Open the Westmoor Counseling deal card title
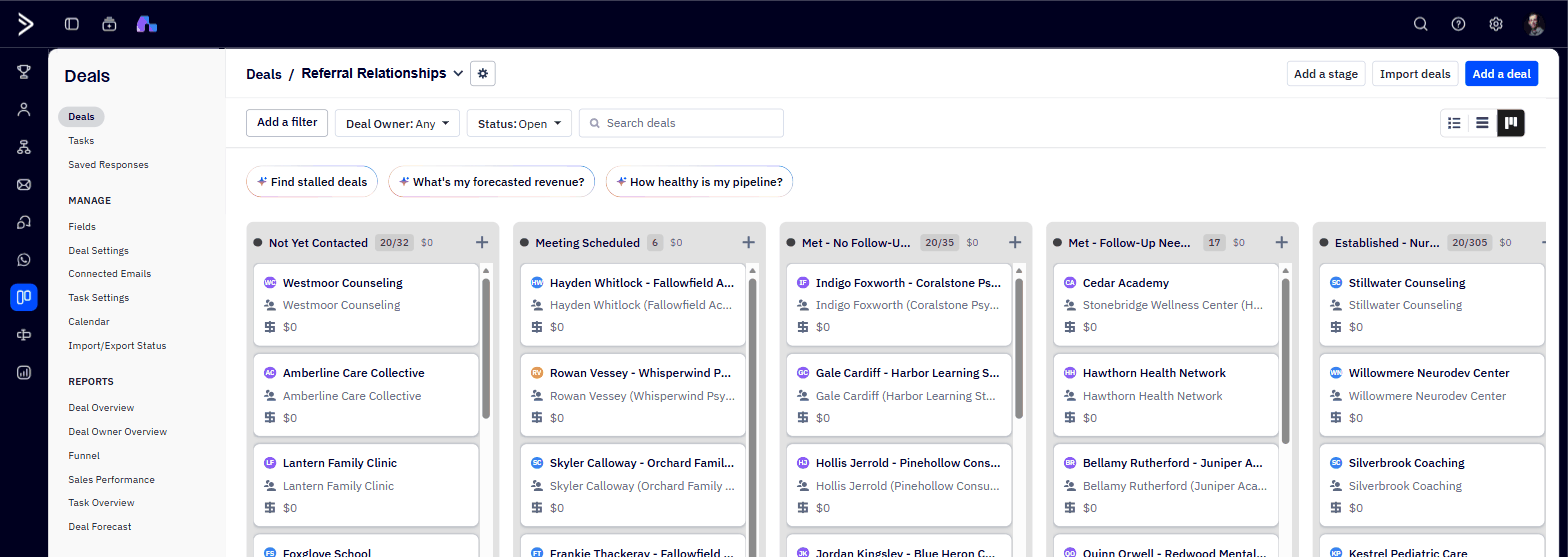The height and width of the screenshot is (557, 1568). click(343, 283)
